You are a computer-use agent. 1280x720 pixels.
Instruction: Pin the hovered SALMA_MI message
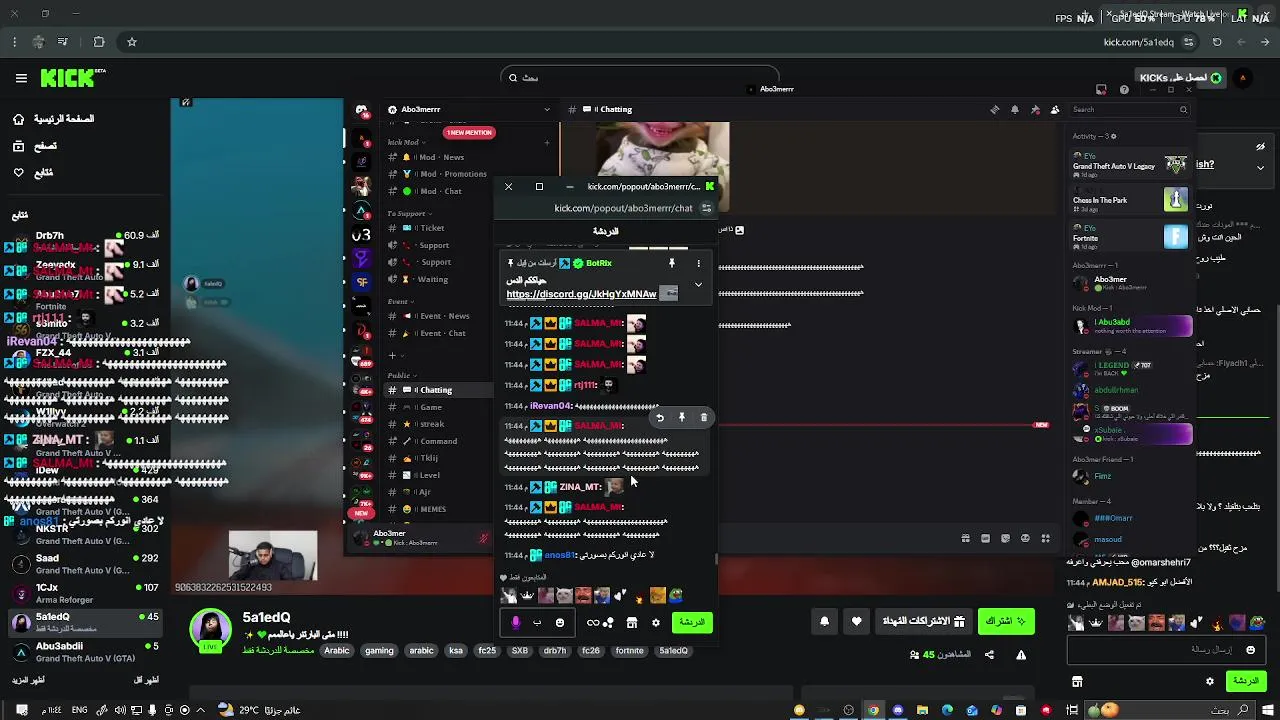click(x=682, y=418)
